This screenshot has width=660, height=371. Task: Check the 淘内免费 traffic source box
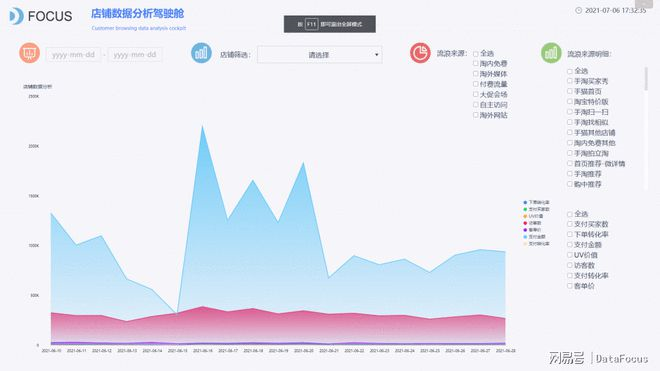476,64
